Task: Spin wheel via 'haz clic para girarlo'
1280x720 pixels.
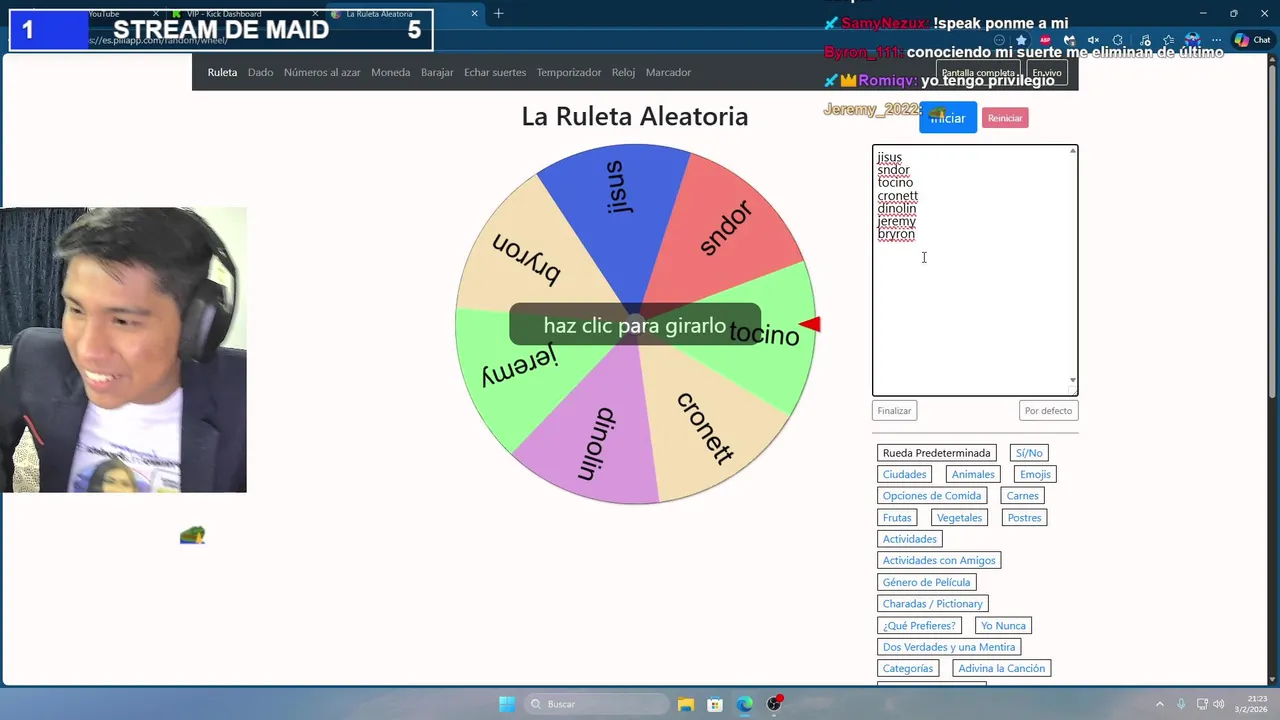Action: click(635, 325)
